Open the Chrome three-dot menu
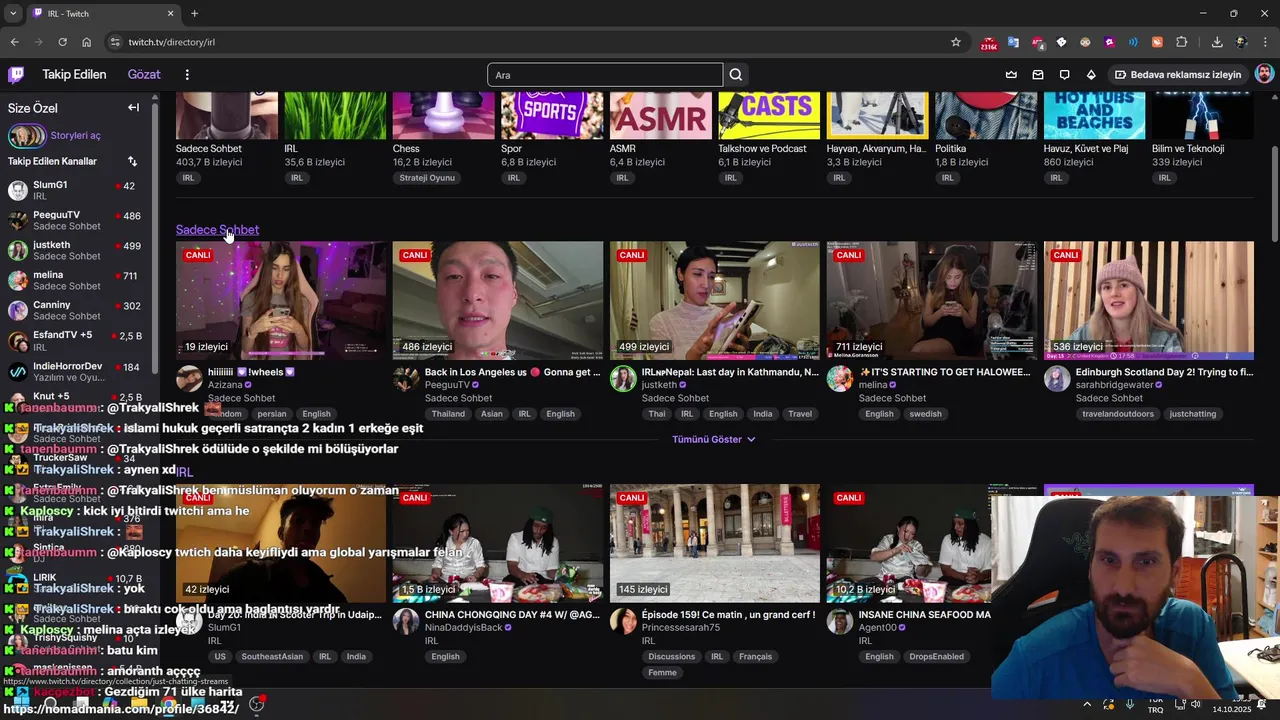Viewport: 1280px width, 720px height. 1265,42
